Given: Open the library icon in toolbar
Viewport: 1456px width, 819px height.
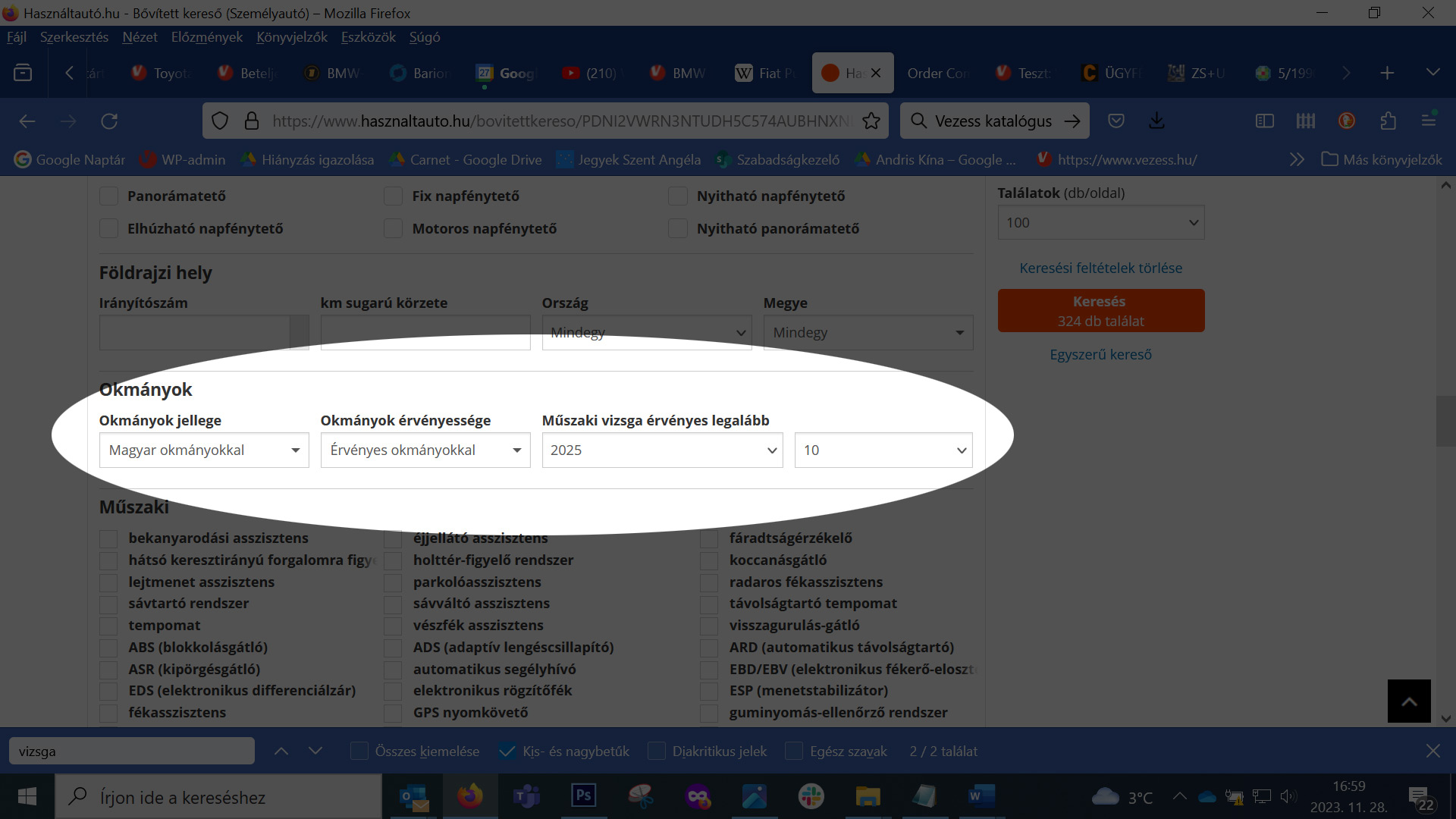Looking at the screenshot, I should click(1306, 121).
